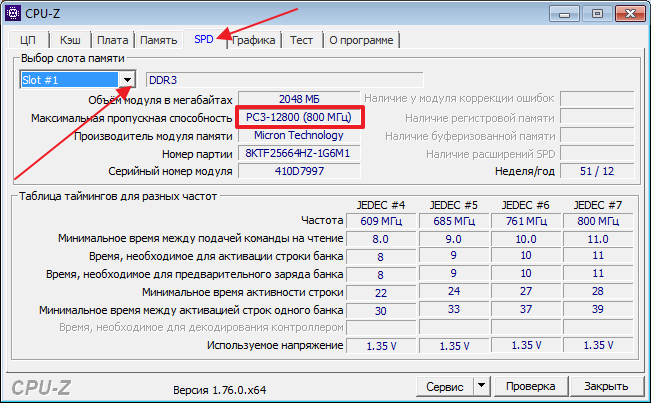Click the PC3-12800 (800 МГц) bandwidth field
Viewport: 651px width, 403px height.
[298, 117]
